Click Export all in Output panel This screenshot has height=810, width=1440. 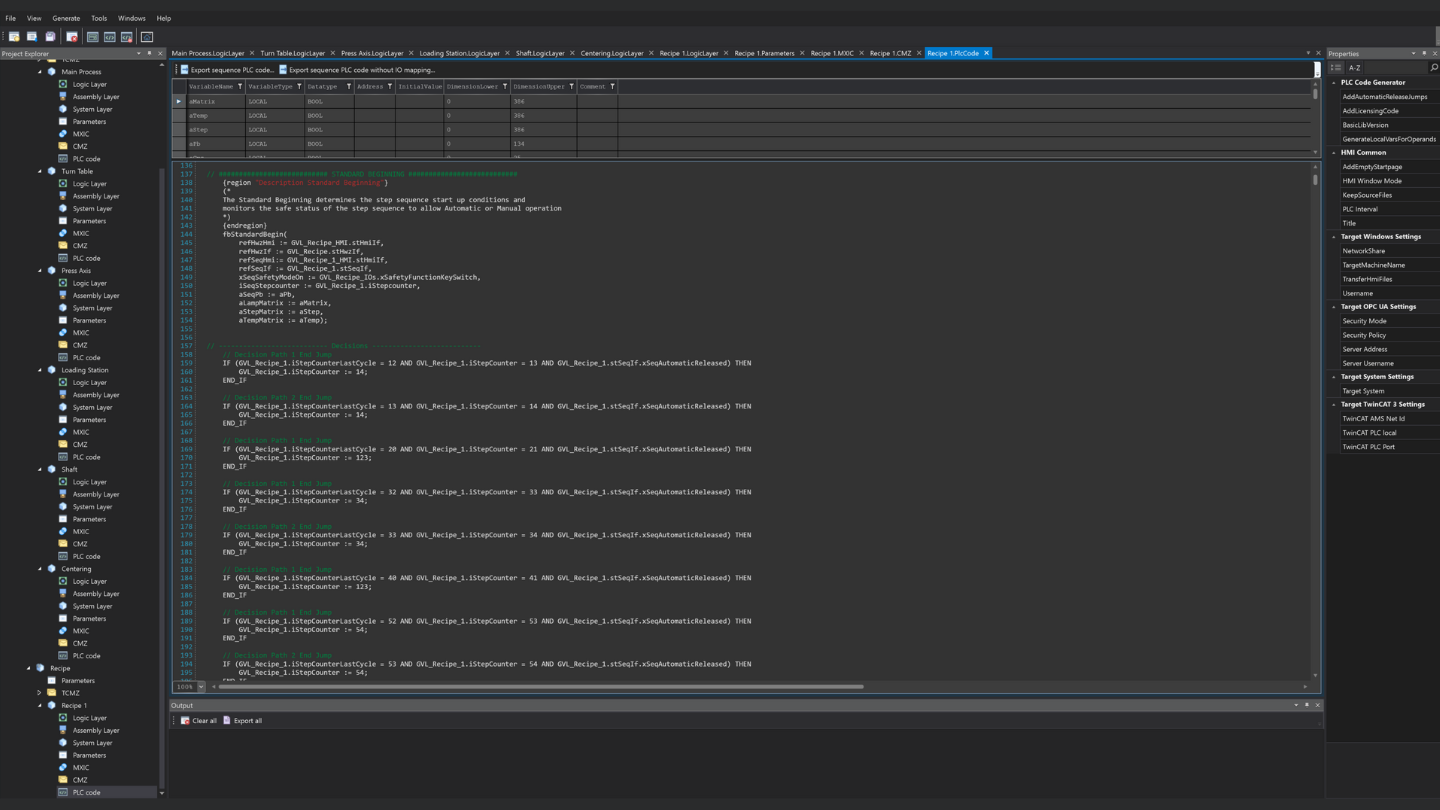point(242,720)
